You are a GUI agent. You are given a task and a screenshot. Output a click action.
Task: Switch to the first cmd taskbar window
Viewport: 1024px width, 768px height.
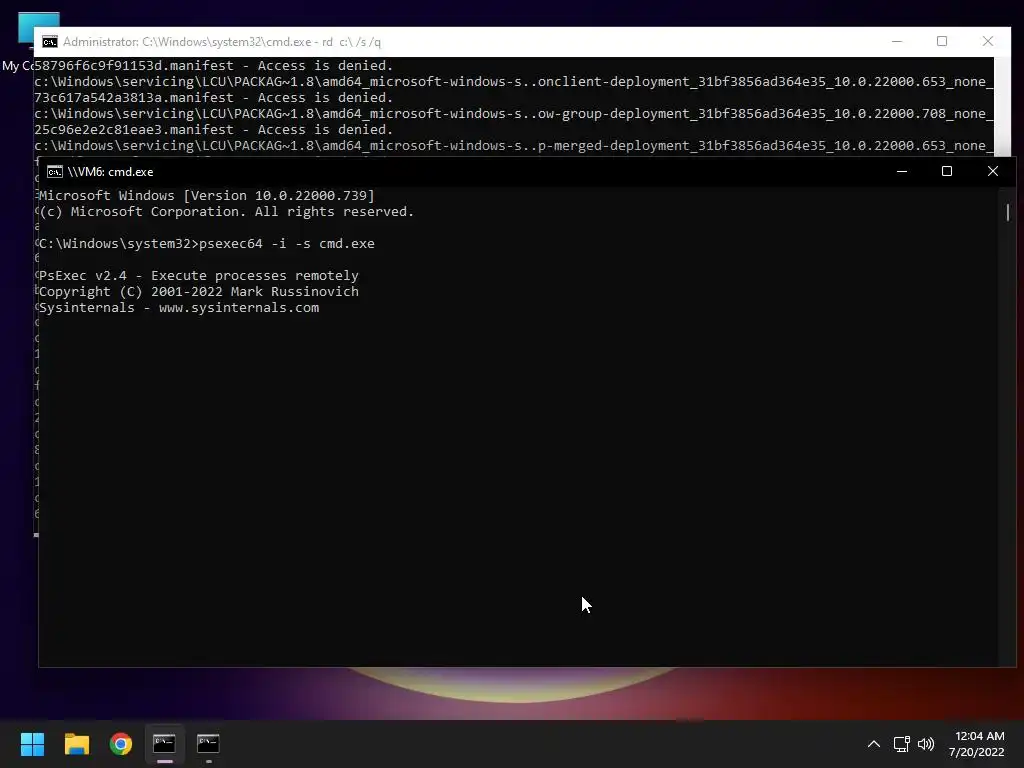[x=164, y=744]
